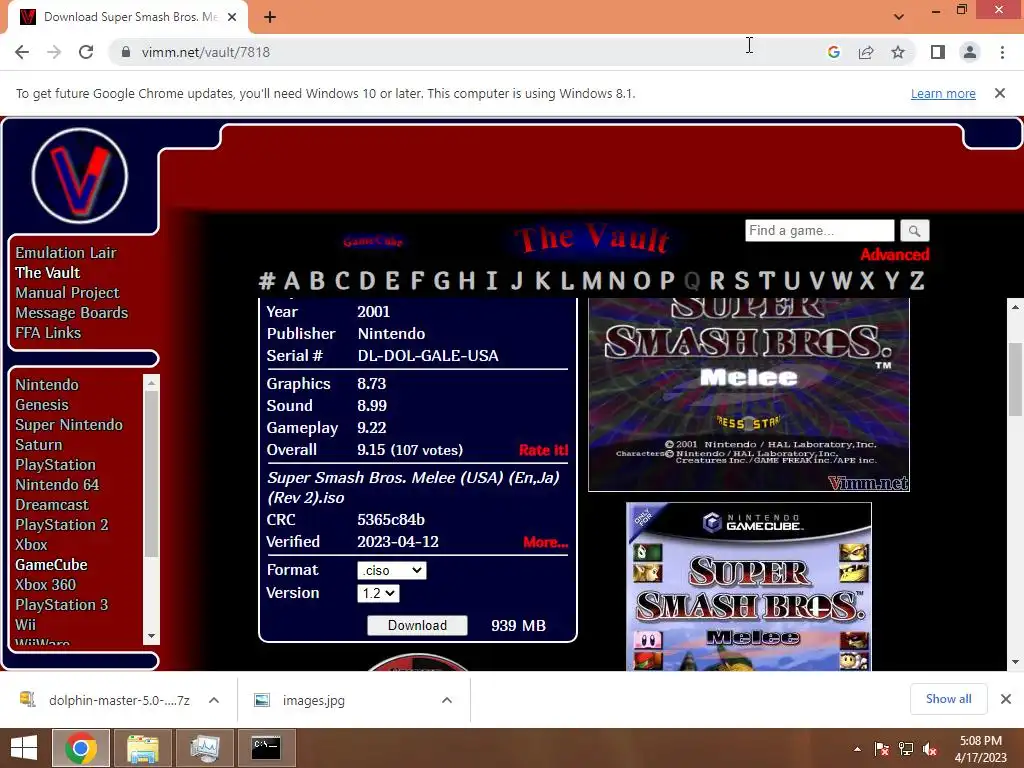This screenshot has height=768, width=1024.
Task: Open the Version 1.2 dropdown
Action: tap(378, 593)
